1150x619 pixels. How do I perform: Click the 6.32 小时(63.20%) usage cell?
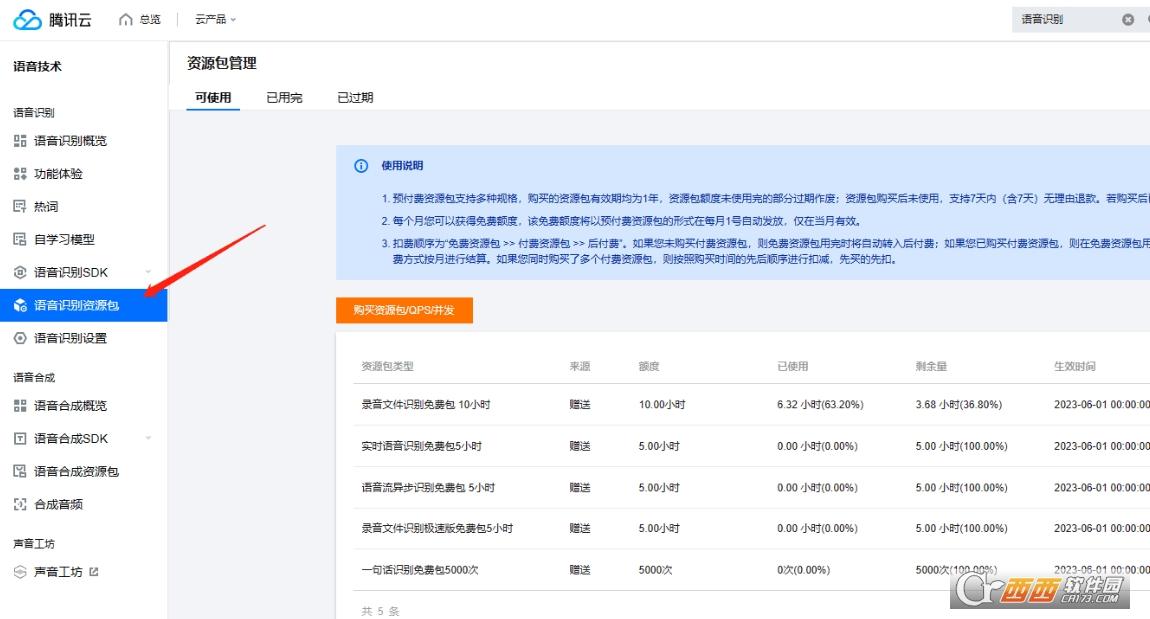[x=820, y=404]
